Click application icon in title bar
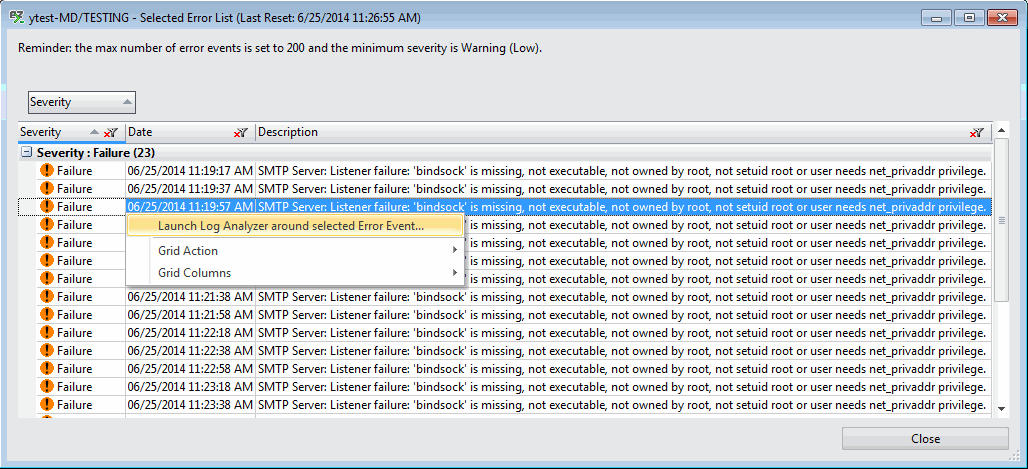 coord(16,18)
